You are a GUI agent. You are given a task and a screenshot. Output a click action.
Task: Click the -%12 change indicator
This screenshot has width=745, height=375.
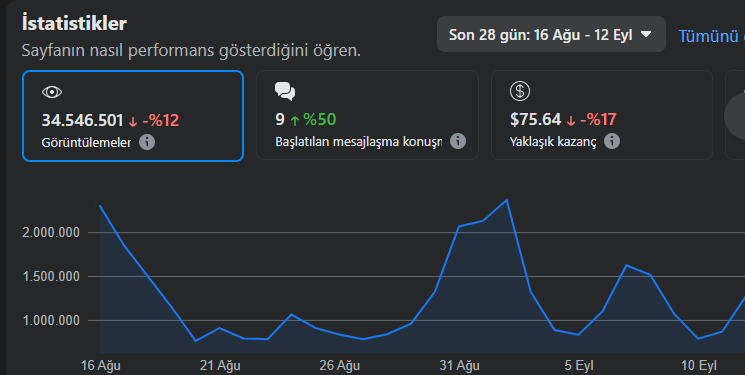point(161,120)
